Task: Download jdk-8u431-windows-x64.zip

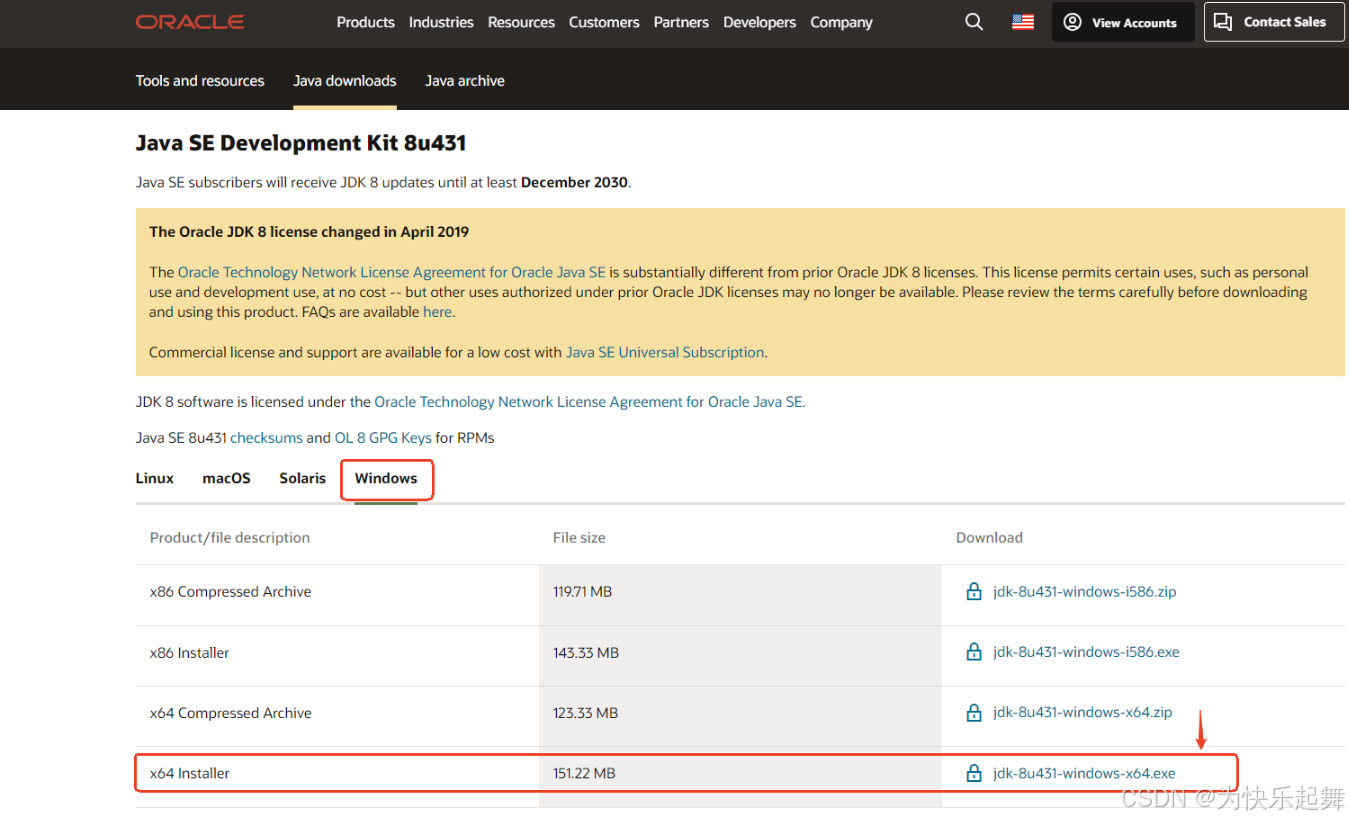Action: tap(1083, 713)
